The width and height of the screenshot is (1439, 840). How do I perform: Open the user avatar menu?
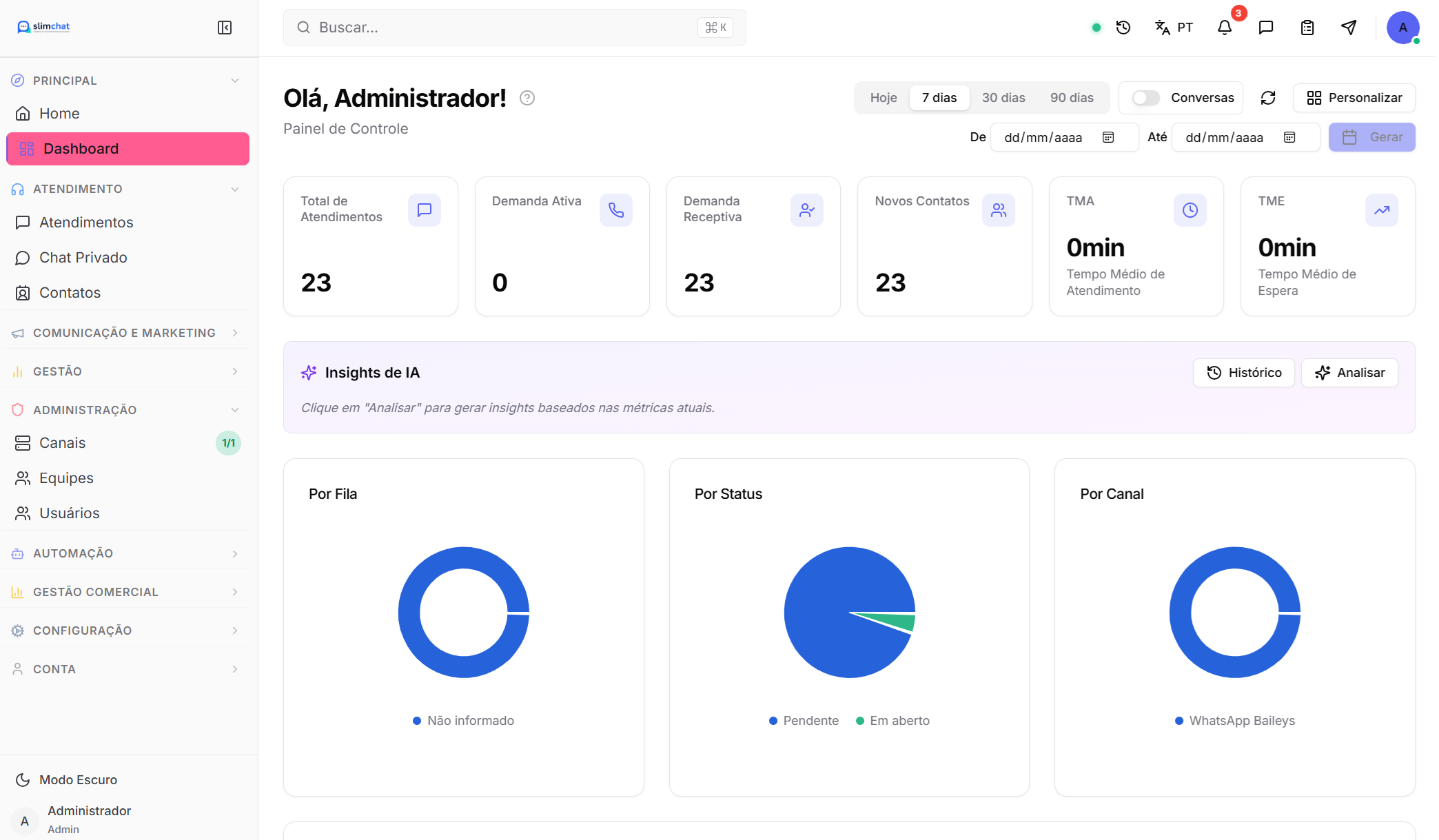coord(1402,28)
